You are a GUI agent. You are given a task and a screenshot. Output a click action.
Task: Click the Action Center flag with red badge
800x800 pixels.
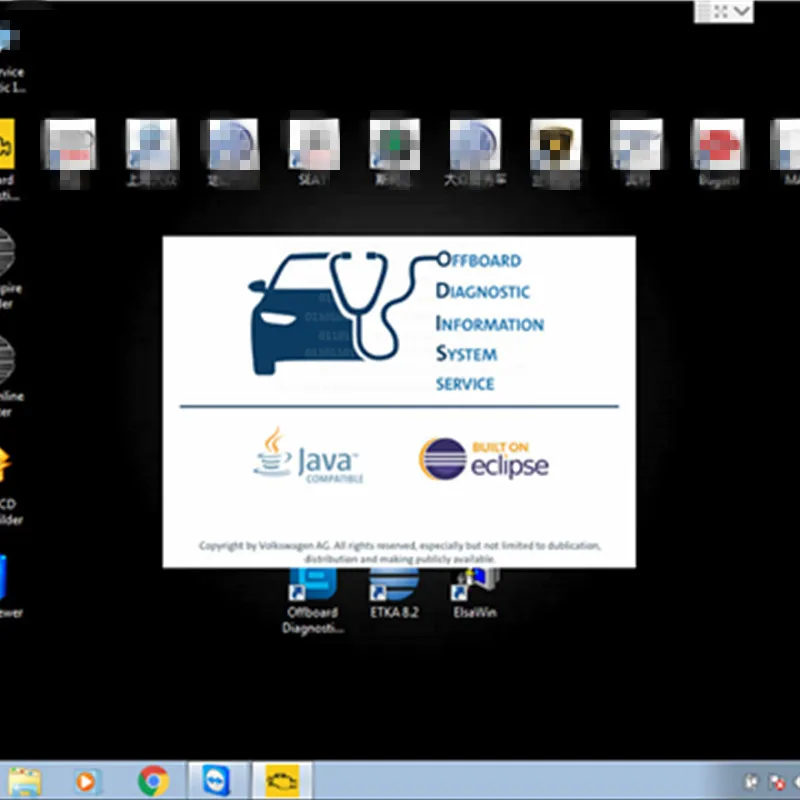(x=777, y=782)
